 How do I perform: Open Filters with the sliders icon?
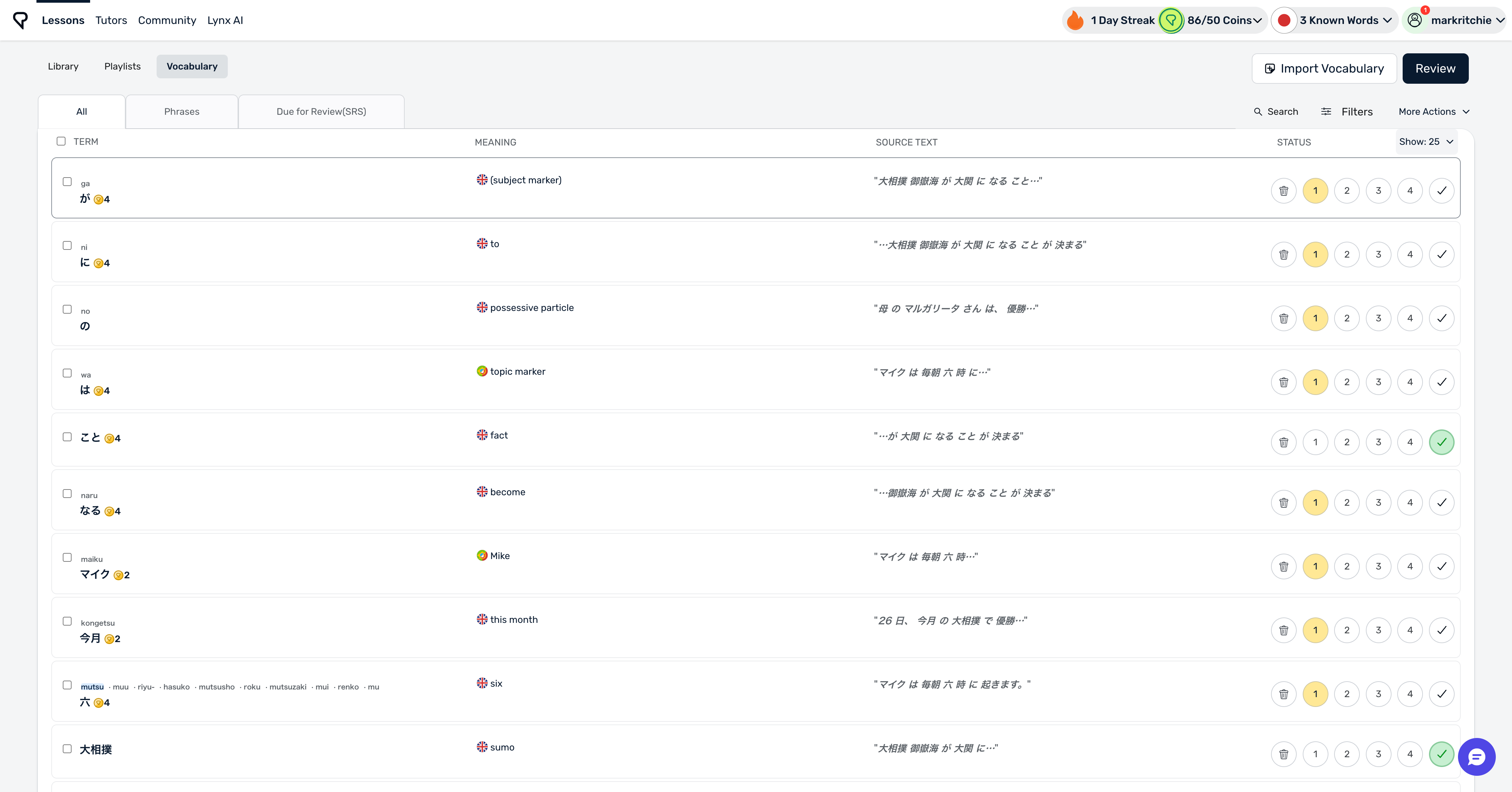pyautogui.click(x=1326, y=111)
